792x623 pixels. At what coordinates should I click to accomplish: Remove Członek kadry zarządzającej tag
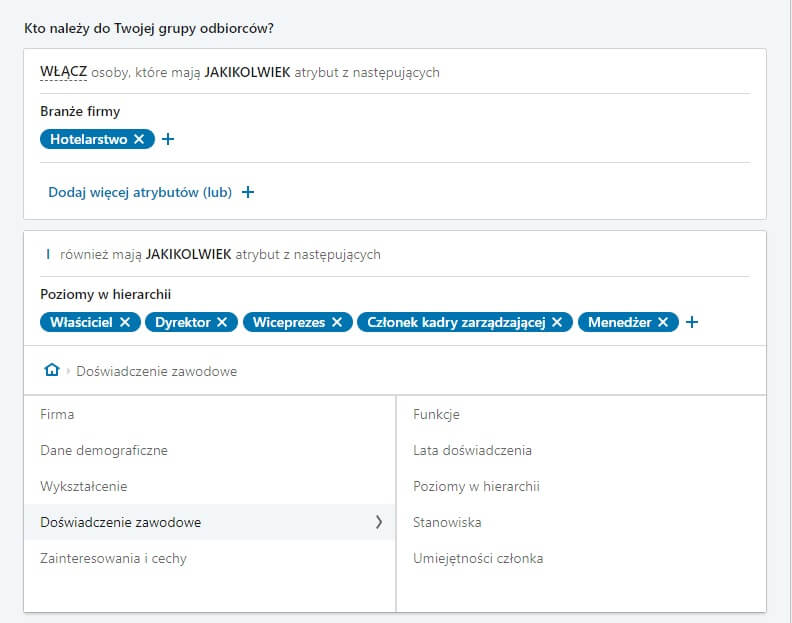tap(557, 322)
